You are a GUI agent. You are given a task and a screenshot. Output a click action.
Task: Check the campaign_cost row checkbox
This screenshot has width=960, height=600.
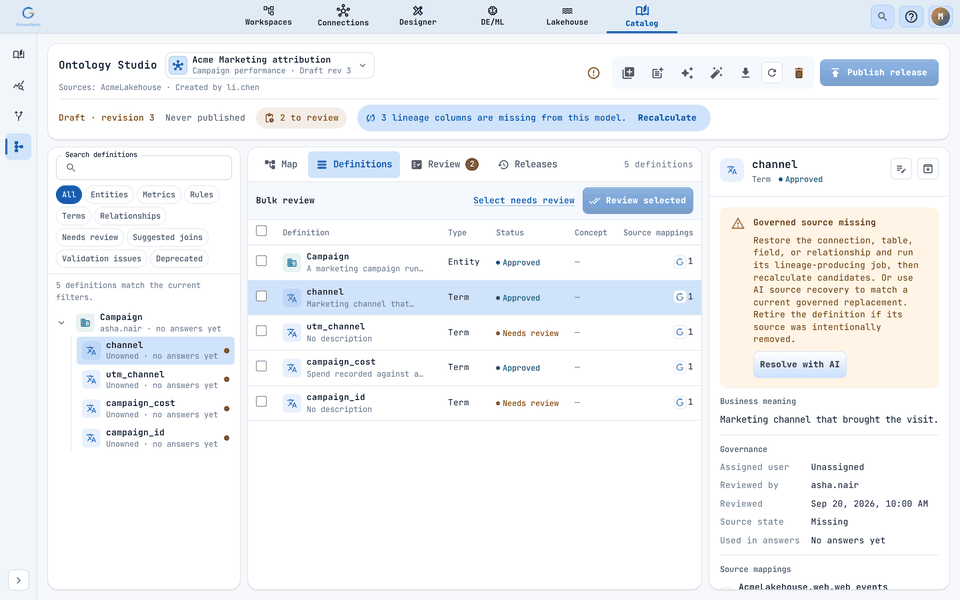point(261,366)
